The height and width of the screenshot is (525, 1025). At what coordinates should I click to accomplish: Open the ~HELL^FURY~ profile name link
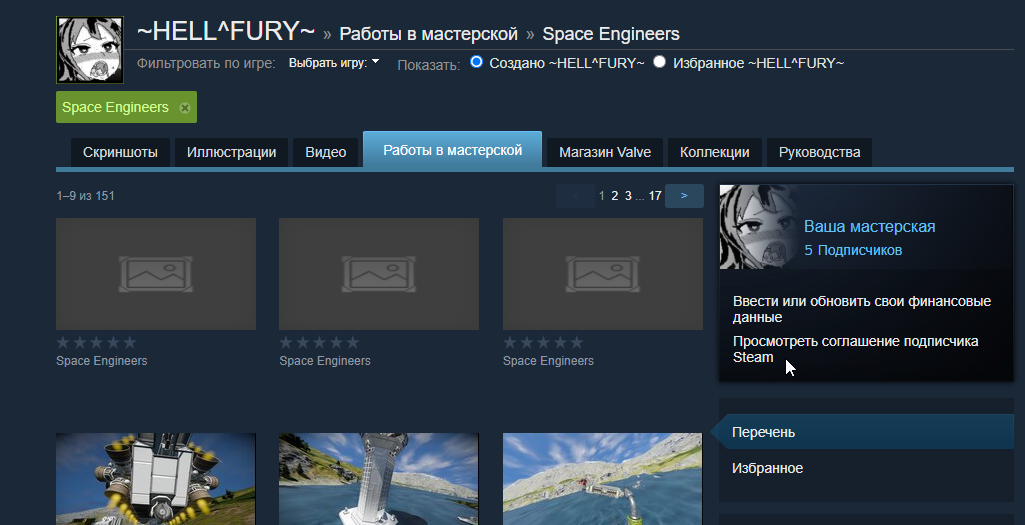(226, 31)
